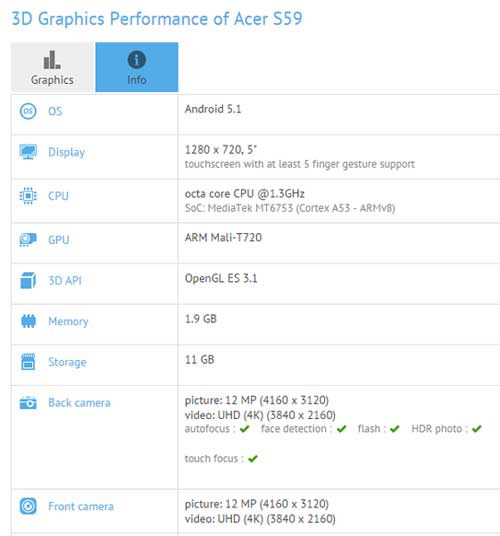Click the CPU chip icon
The height and width of the screenshot is (536, 500).
(28, 196)
